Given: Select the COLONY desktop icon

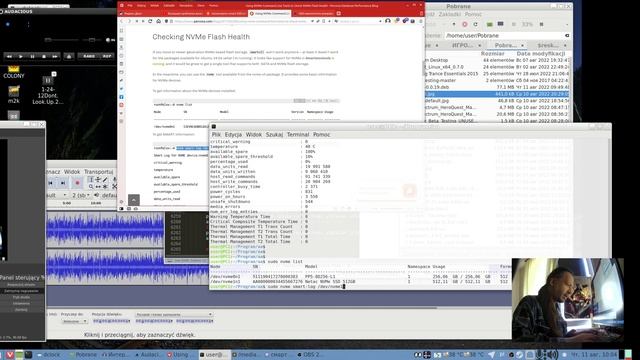Looking at the screenshot, I should [13, 72].
